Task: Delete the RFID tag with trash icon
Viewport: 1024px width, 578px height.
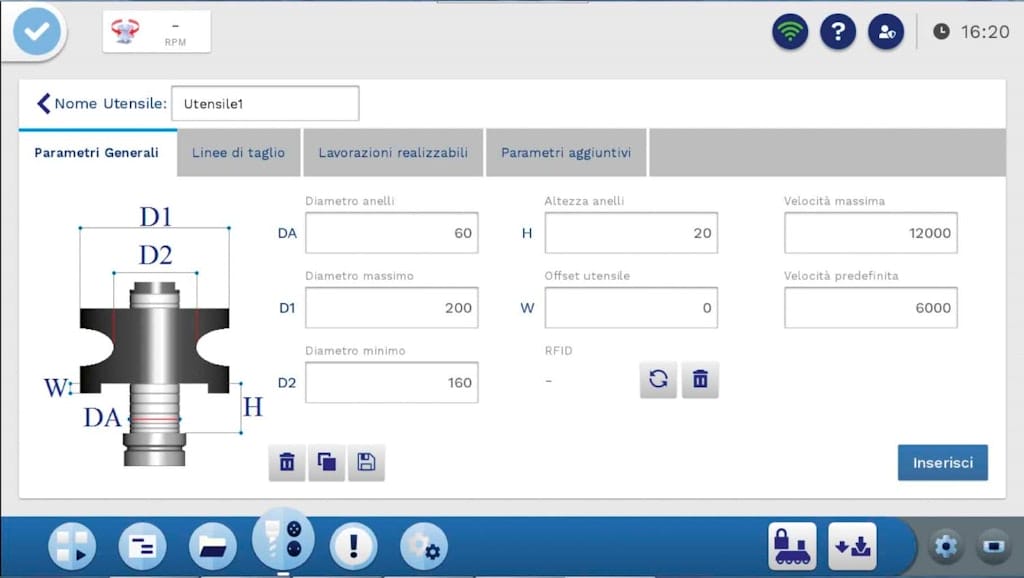Action: 700,380
